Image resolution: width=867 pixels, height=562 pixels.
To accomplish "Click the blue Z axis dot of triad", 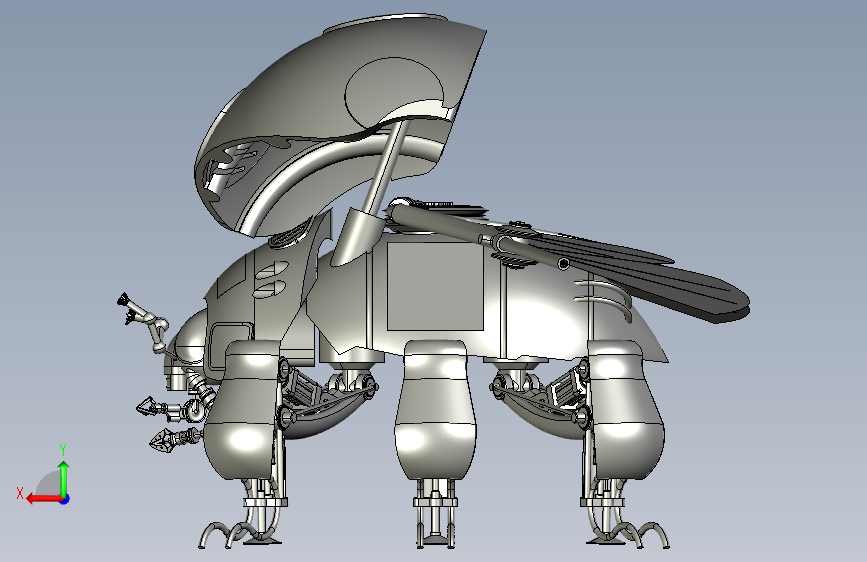I will coord(65,499).
